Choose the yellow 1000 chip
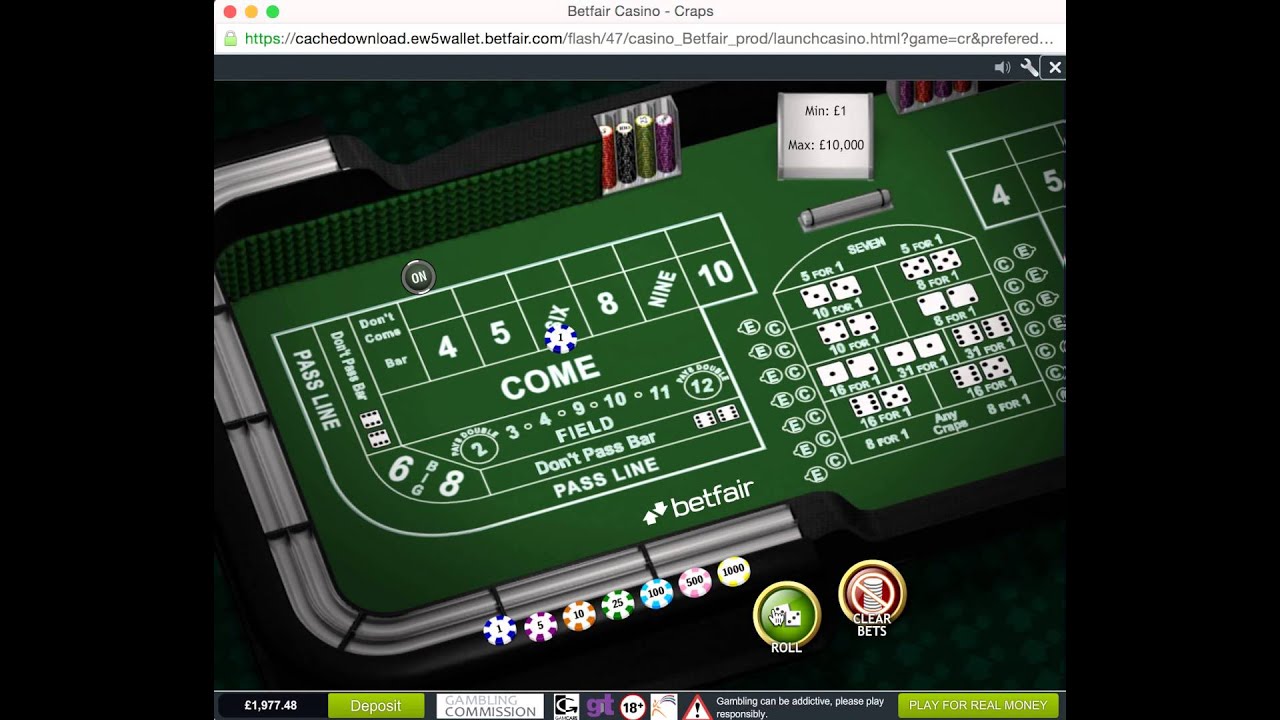 (733, 571)
